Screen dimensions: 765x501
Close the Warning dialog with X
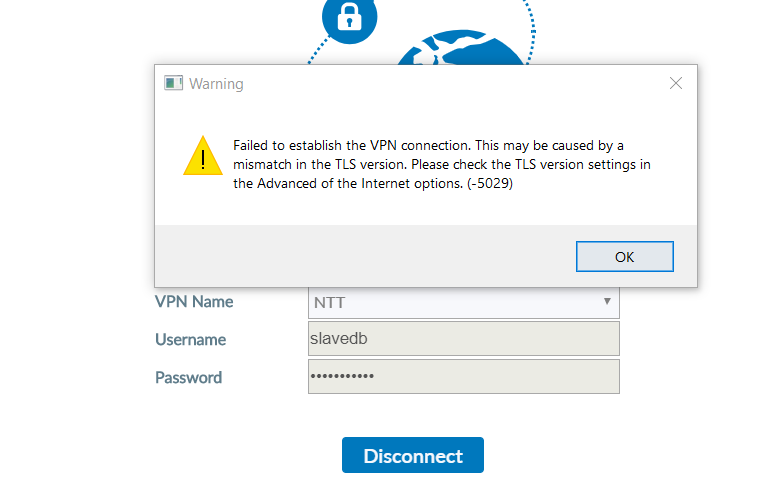[x=676, y=83]
